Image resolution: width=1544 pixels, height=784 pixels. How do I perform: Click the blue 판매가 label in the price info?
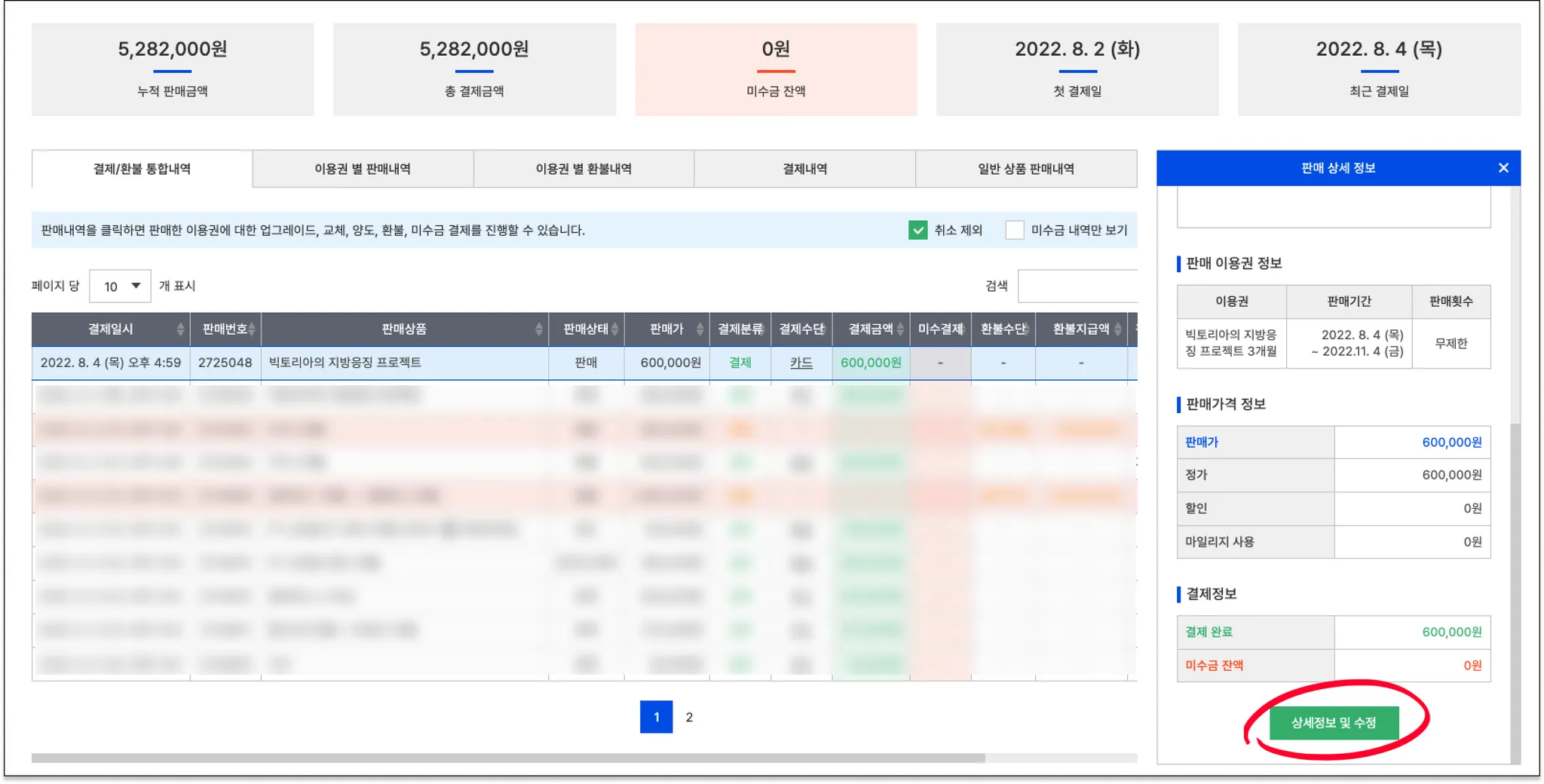[1202, 443]
